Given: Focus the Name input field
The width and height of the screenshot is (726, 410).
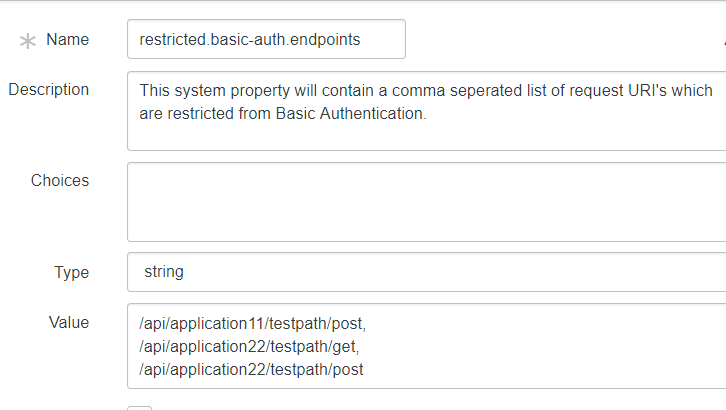Looking at the screenshot, I should pos(266,39).
